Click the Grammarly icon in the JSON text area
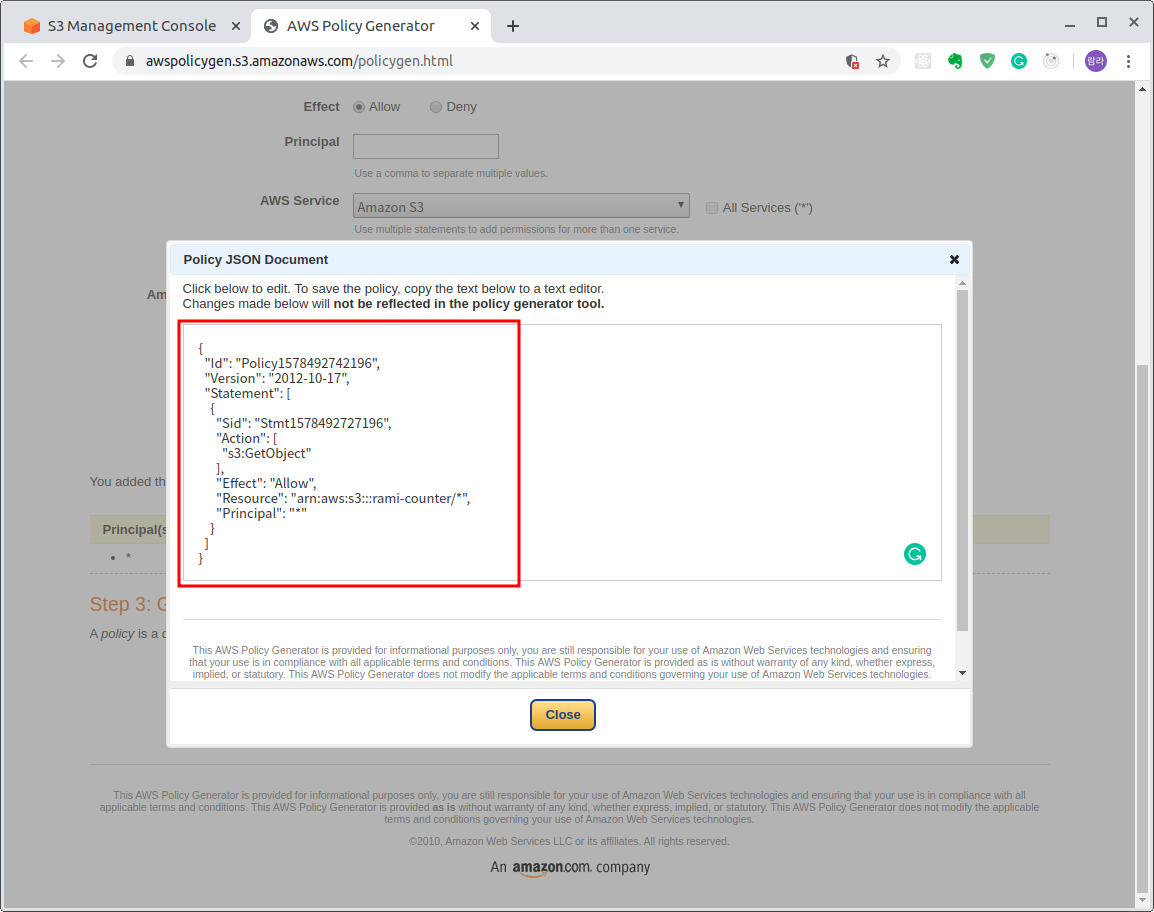Viewport: 1154px width, 912px height. click(914, 554)
